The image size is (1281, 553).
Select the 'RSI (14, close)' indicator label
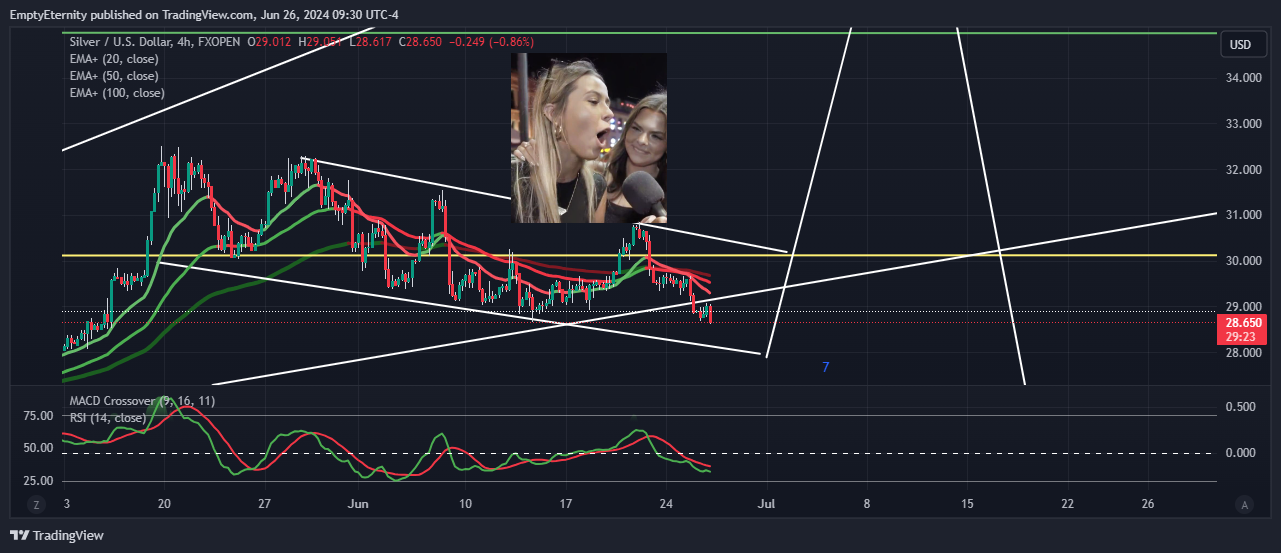[107, 418]
